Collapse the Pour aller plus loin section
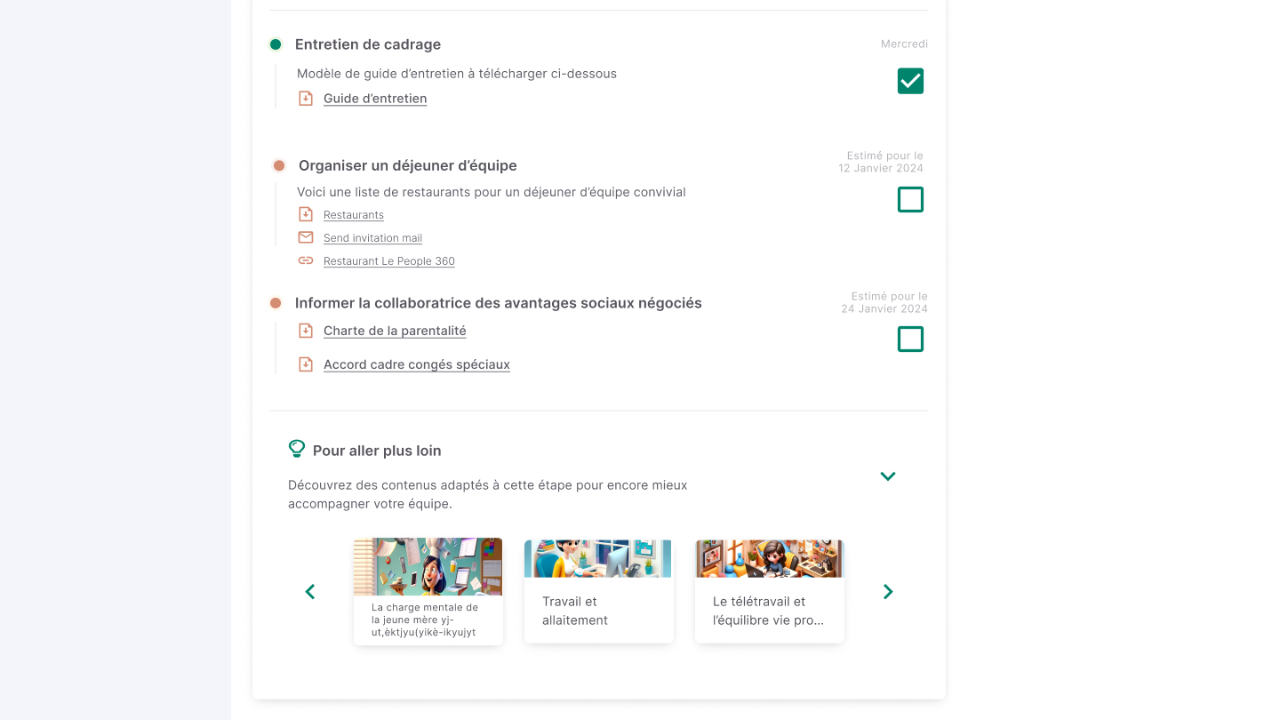Screen dimensions: 1280x720 tap(888, 476)
